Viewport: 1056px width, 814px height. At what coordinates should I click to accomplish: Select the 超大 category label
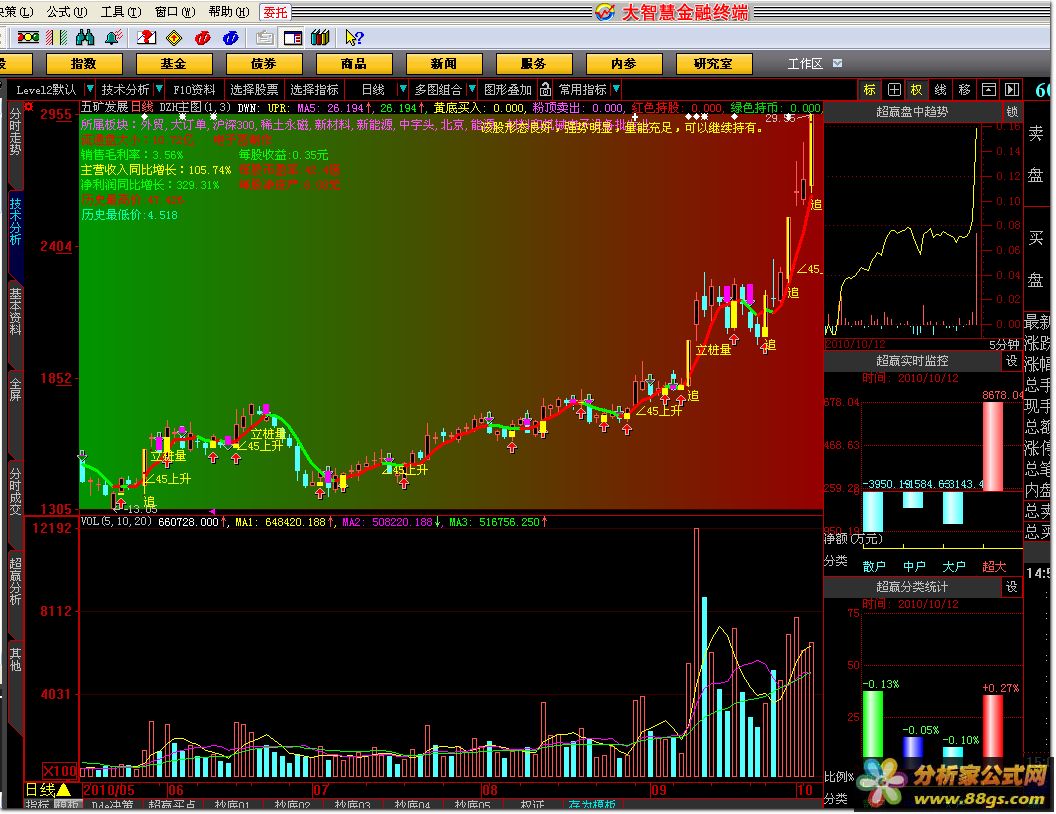pos(994,566)
